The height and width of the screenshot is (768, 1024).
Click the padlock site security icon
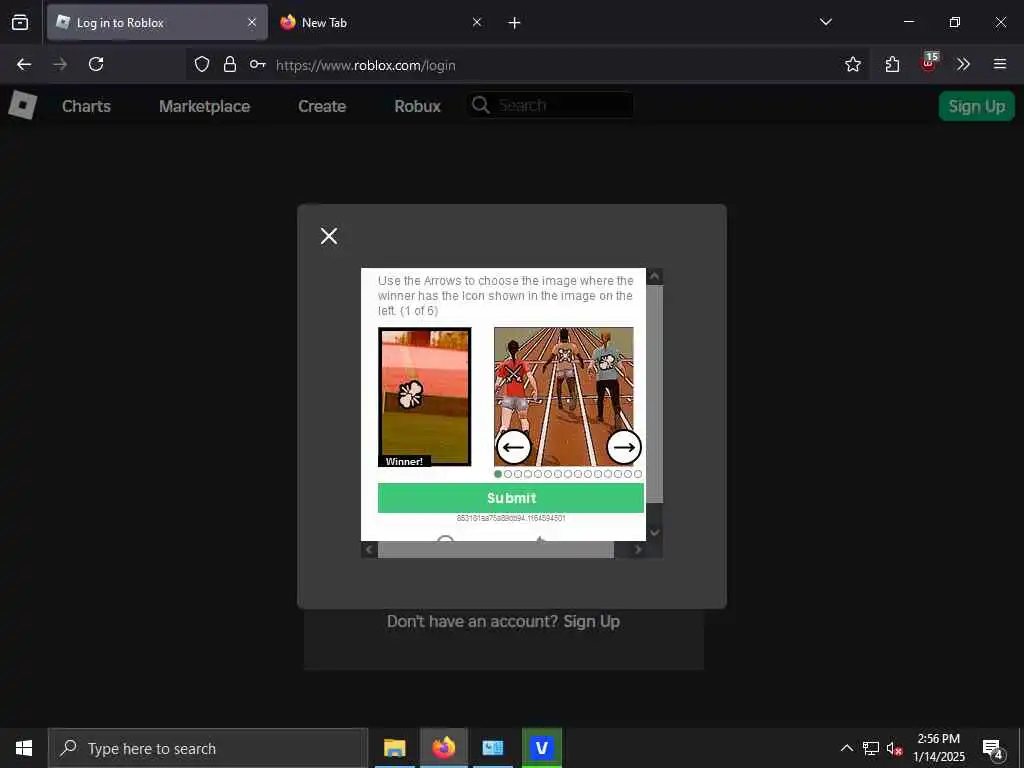(229, 64)
